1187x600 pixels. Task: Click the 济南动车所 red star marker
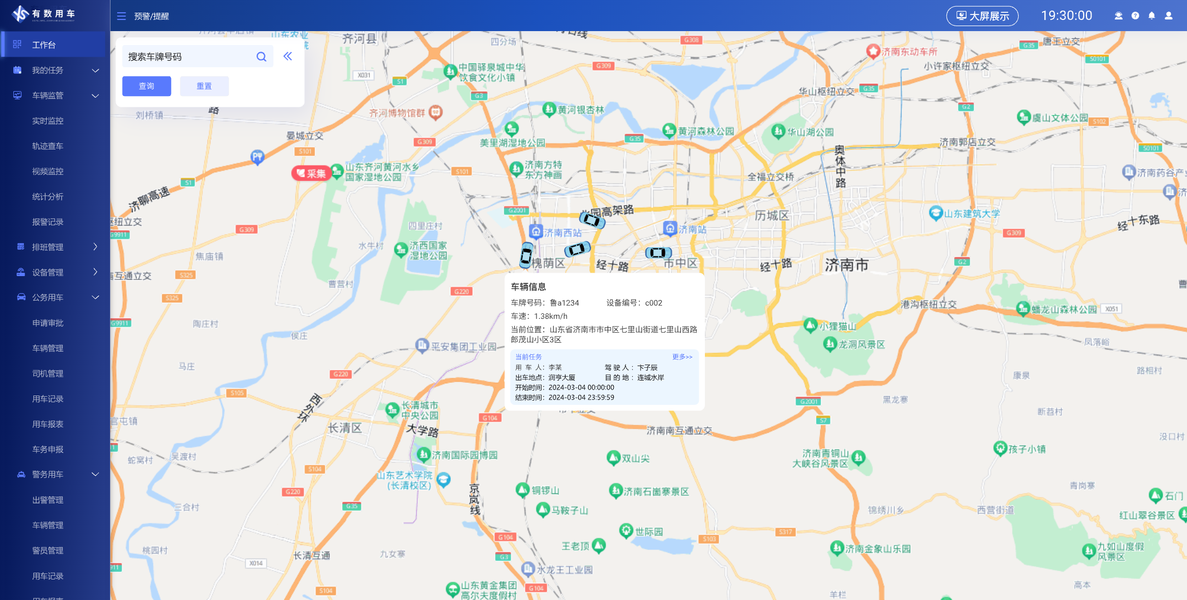(x=874, y=51)
